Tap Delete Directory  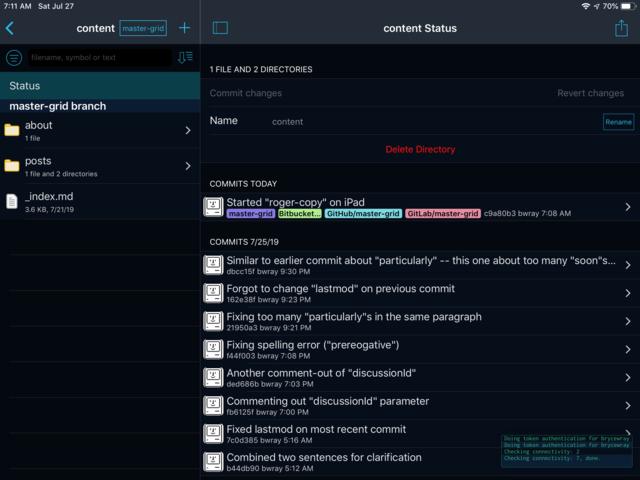coord(420,149)
